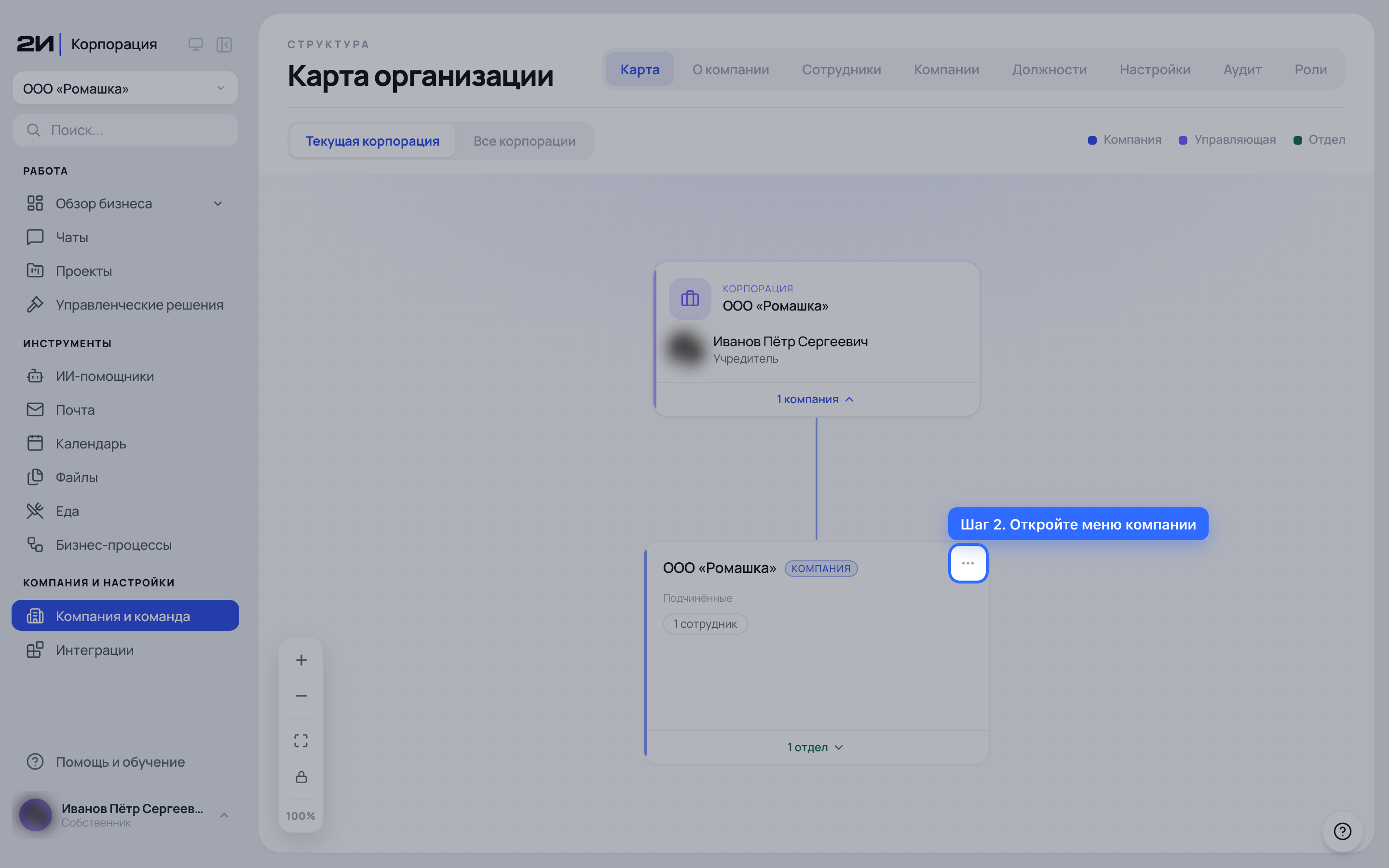Open the company three-dots menu button
Screen dimensions: 1389x868
click(967, 563)
